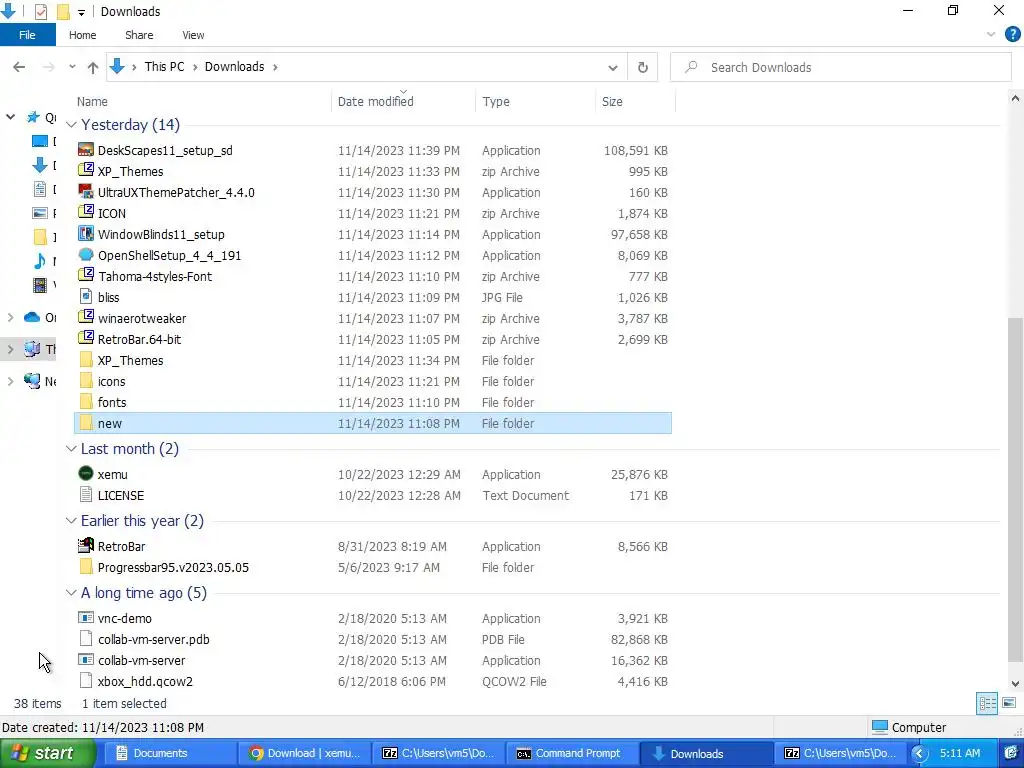Select the LICENSE text document icon
Screen dimensions: 1024x768
86,494
